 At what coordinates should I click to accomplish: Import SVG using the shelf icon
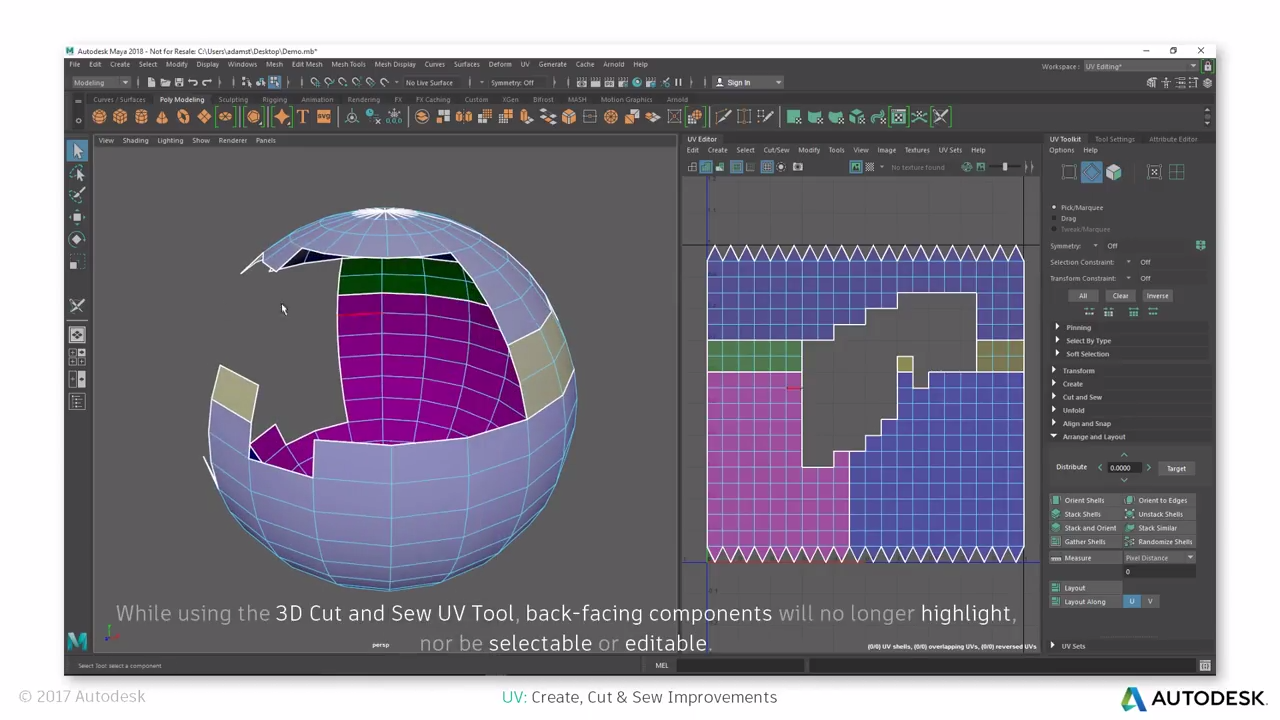tap(324, 117)
